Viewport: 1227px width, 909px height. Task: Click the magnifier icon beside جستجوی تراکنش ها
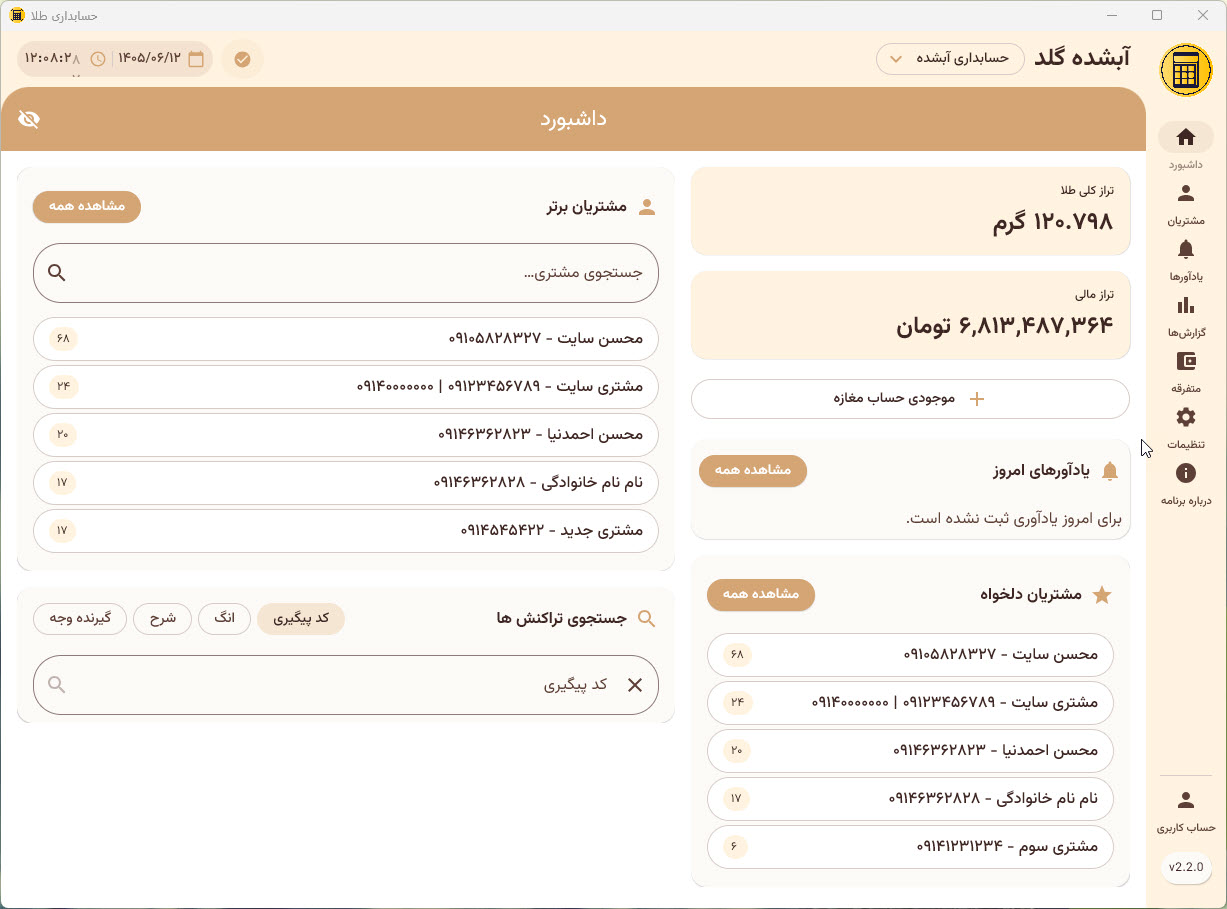pyautogui.click(x=647, y=619)
